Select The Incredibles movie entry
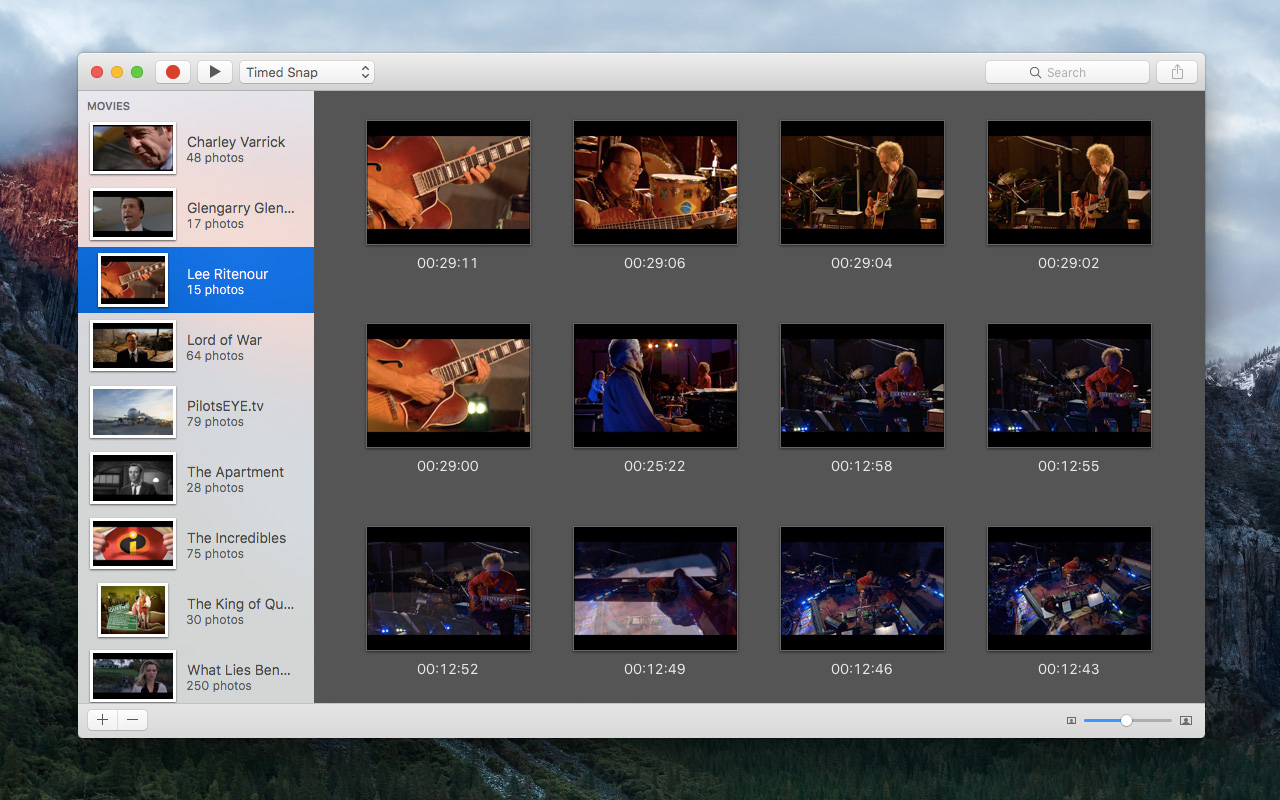1280x800 pixels. click(196, 545)
